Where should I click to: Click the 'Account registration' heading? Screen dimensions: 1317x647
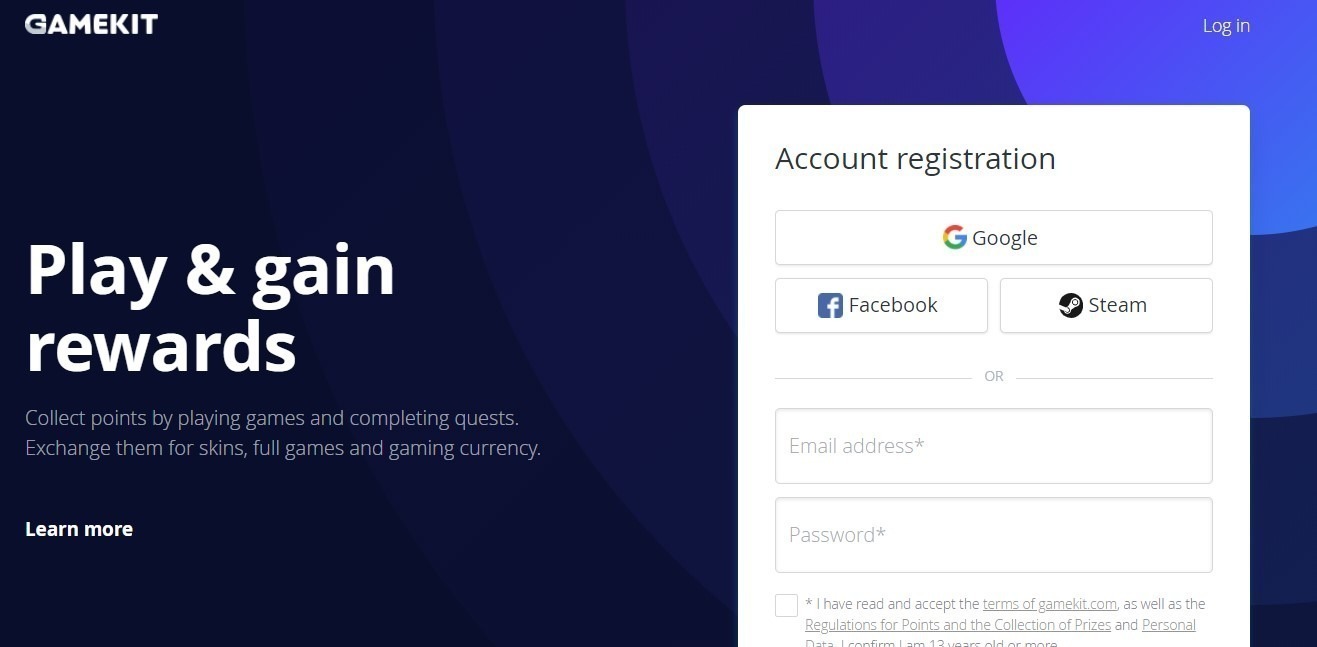coord(915,159)
